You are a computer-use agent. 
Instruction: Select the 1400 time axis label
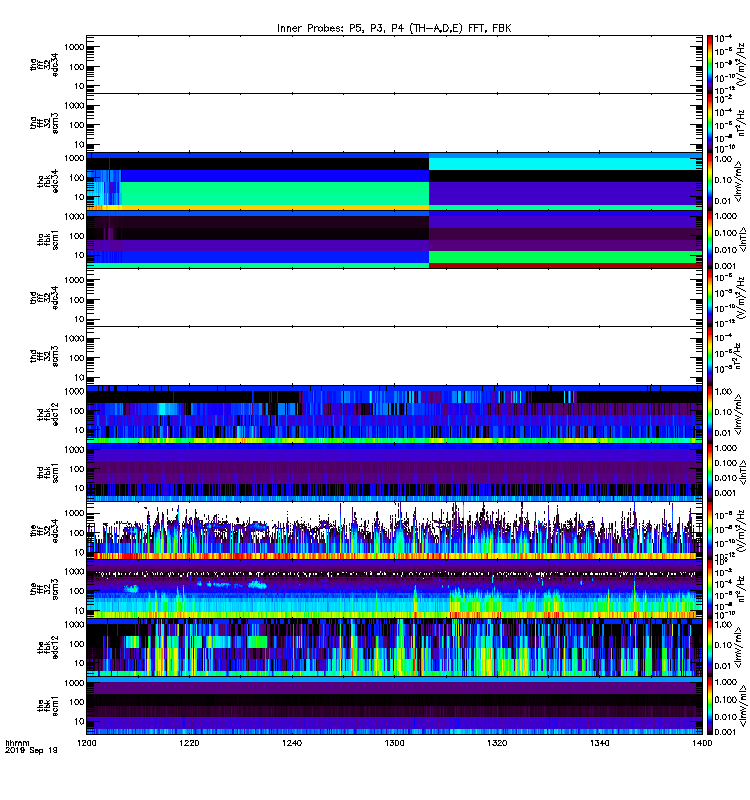(702, 743)
